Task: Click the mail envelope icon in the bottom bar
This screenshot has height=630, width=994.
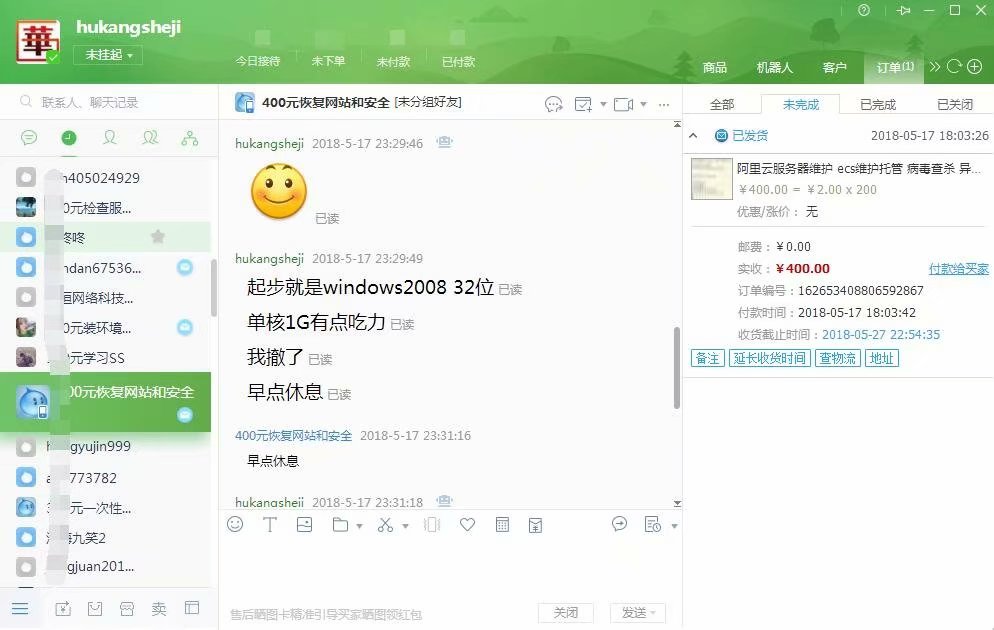Action: pos(95,608)
